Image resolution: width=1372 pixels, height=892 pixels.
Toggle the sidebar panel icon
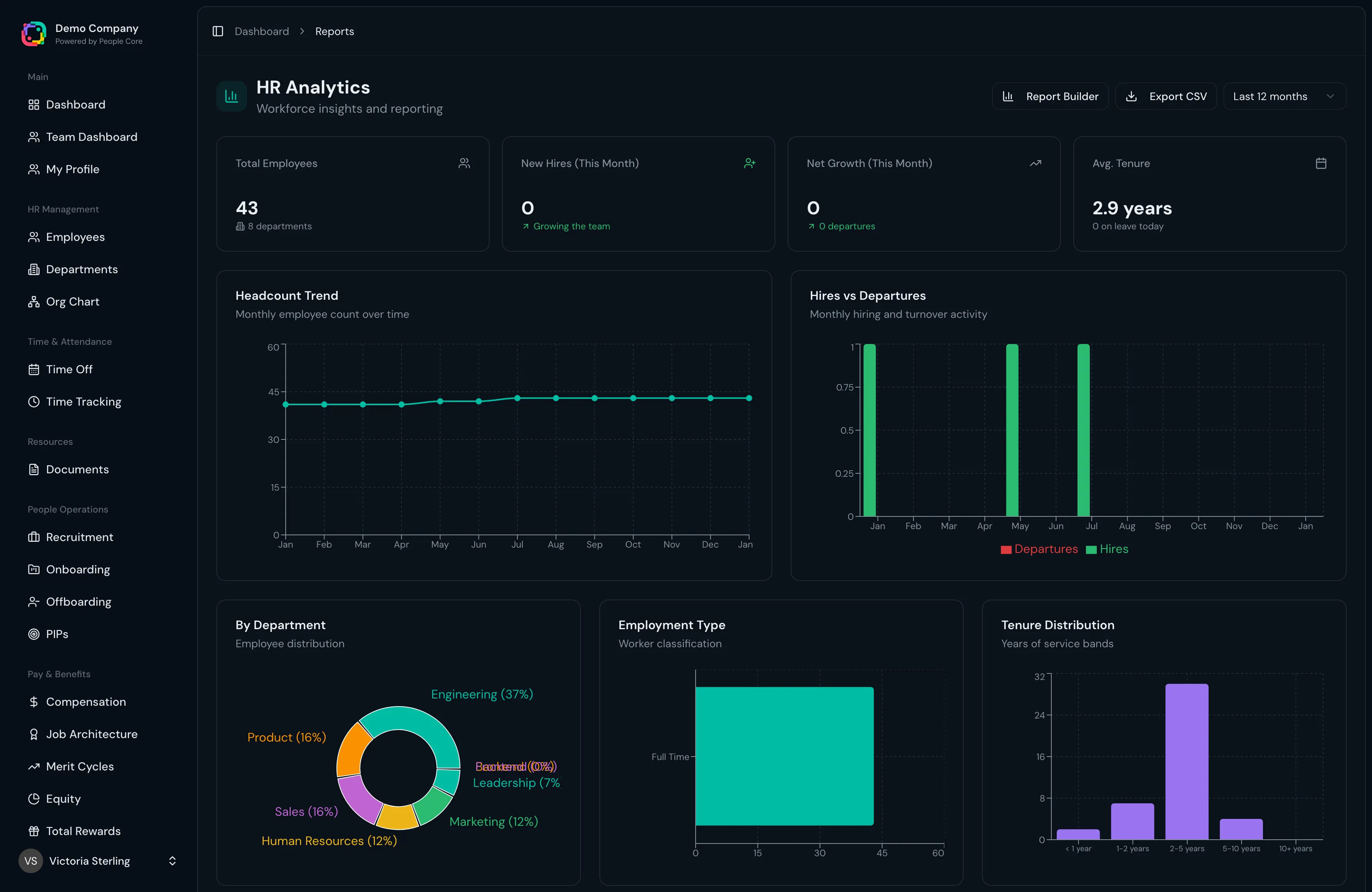[218, 31]
